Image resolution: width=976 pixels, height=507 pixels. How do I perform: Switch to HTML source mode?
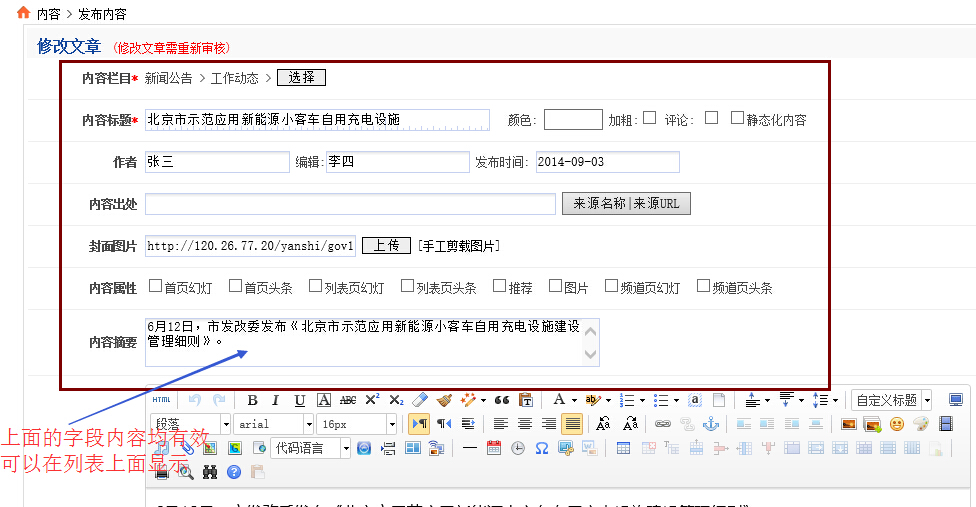point(161,400)
